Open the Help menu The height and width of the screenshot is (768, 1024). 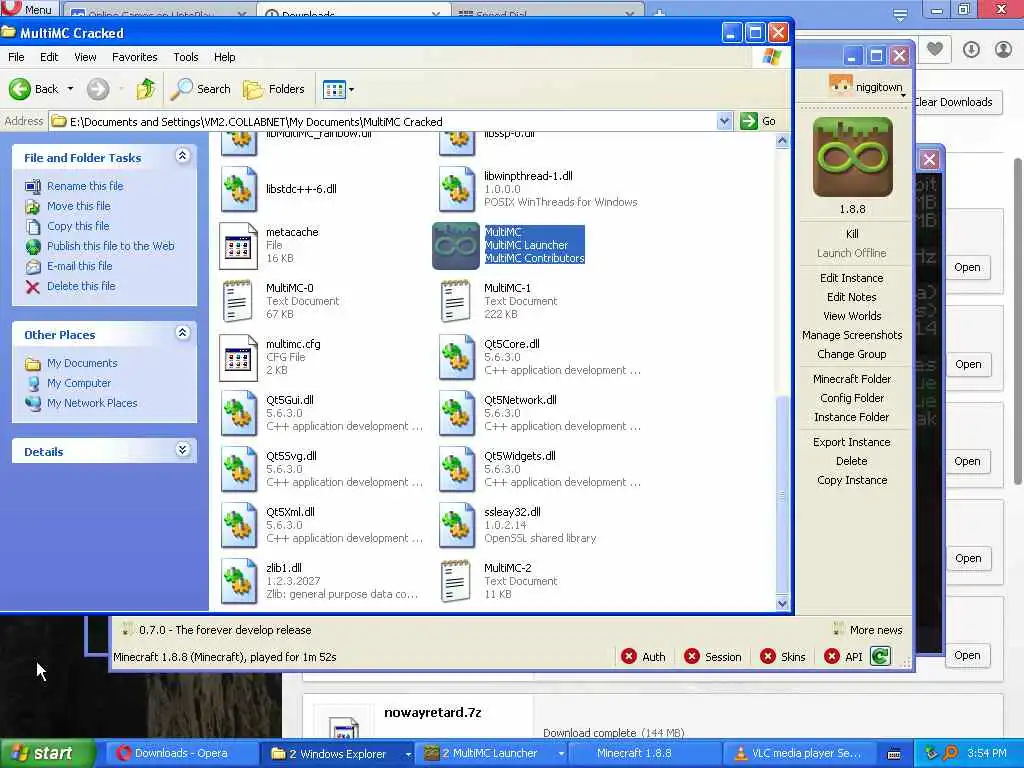pyautogui.click(x=225, y=57)
